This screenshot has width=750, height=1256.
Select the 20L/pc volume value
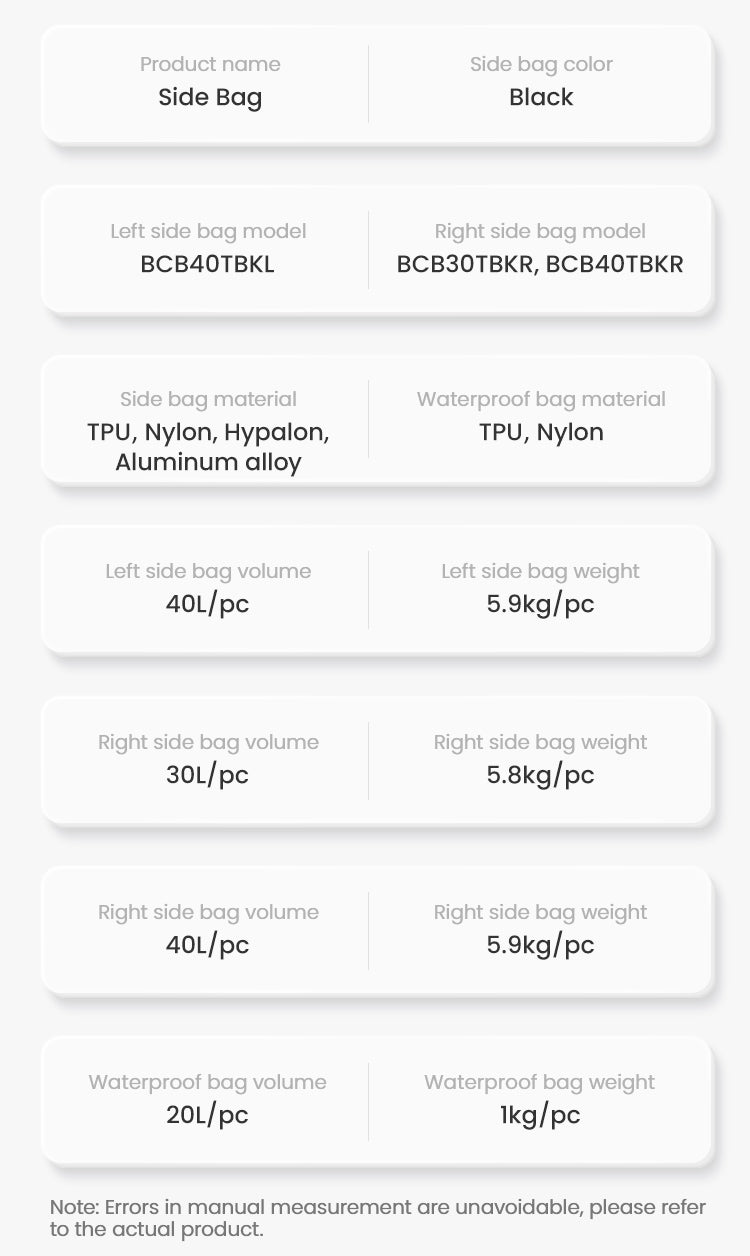[208, 1116]
